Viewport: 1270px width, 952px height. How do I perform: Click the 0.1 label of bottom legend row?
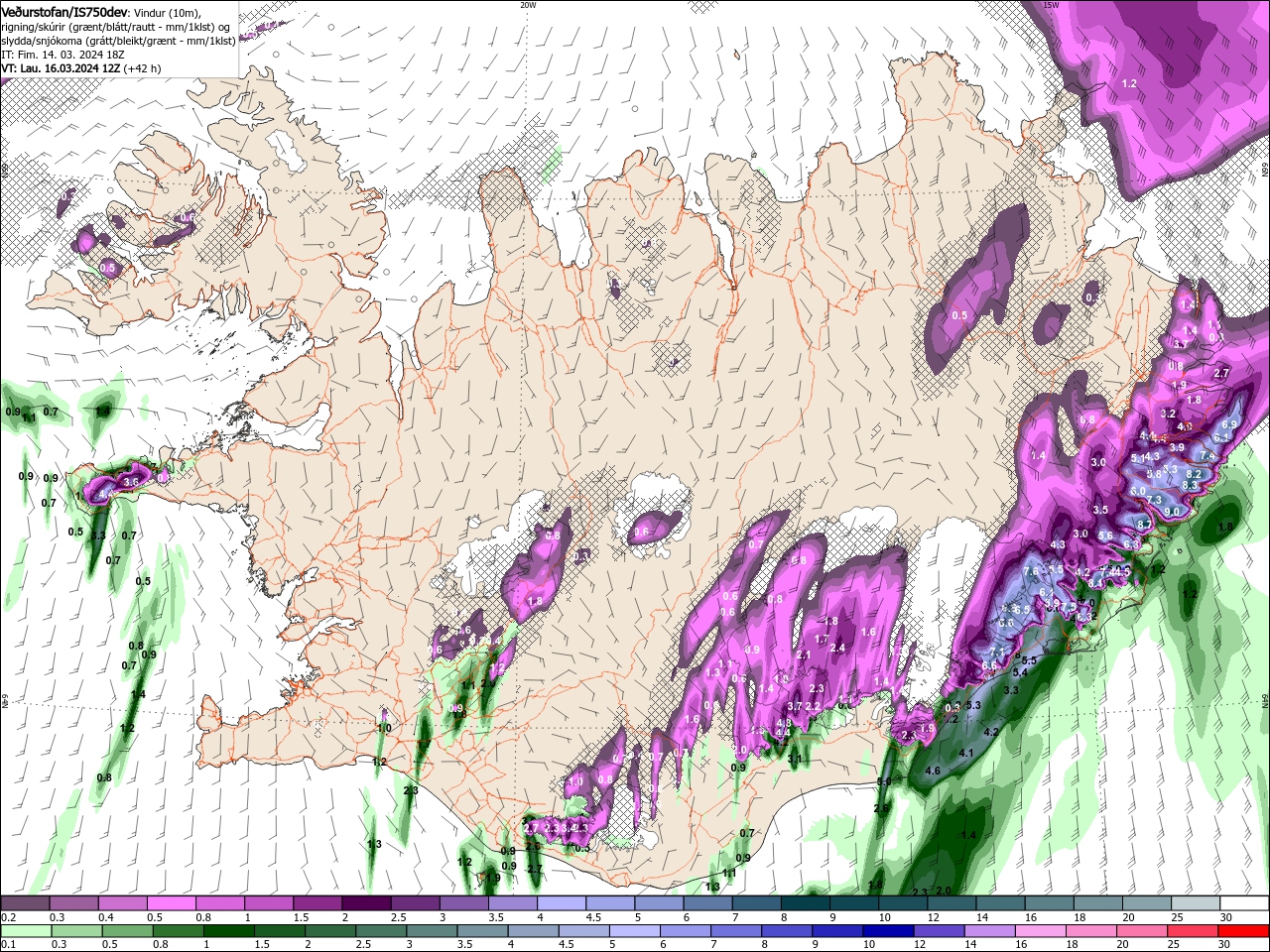click(x=9, y=944)
